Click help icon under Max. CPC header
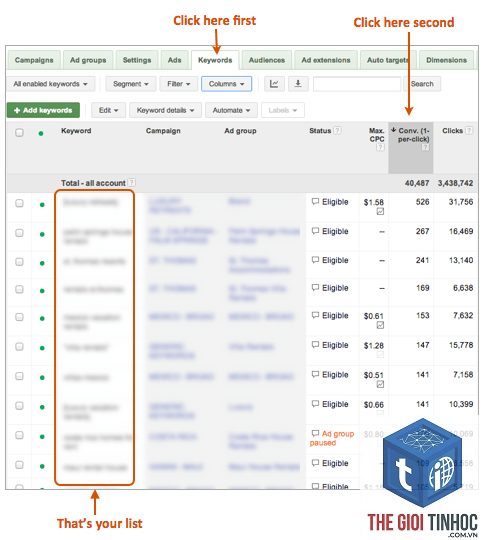Image resolution: width=485 pixels, height=540 pixels. pos(380,147)
